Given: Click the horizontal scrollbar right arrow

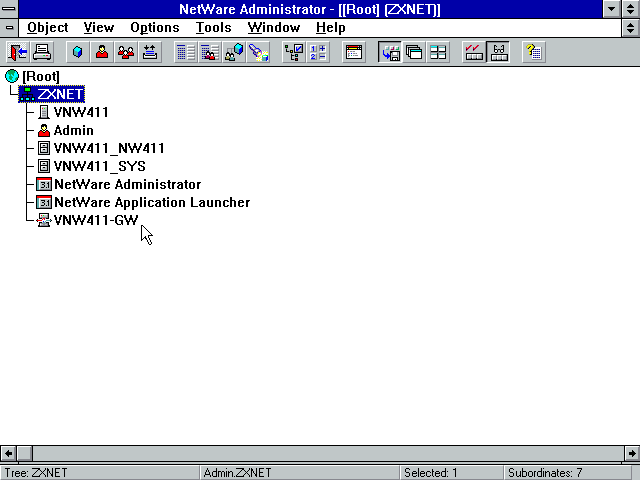Looking at the screenshot, I should [632, 453].
